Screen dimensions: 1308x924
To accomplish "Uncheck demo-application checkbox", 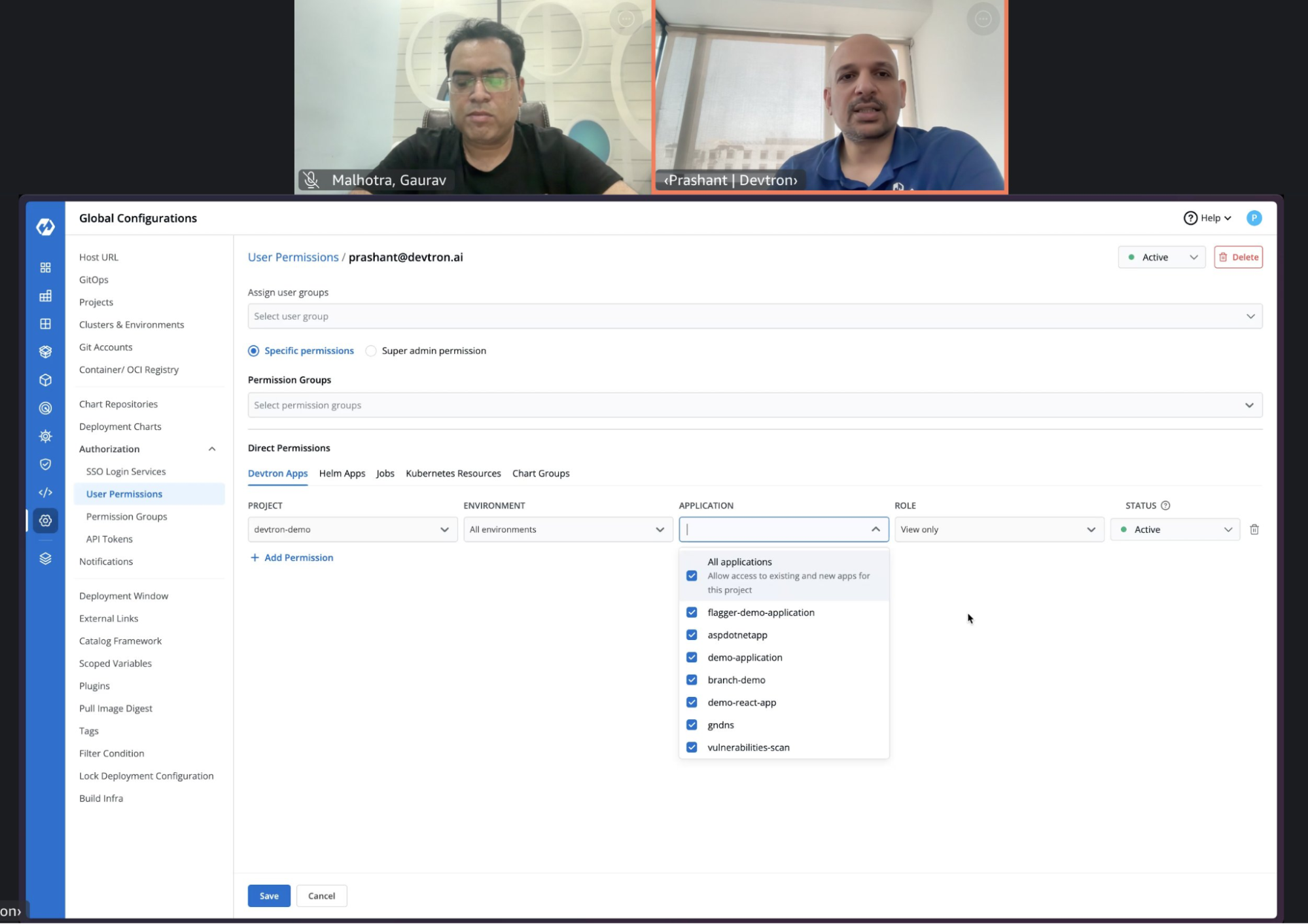I will [691, 657].
